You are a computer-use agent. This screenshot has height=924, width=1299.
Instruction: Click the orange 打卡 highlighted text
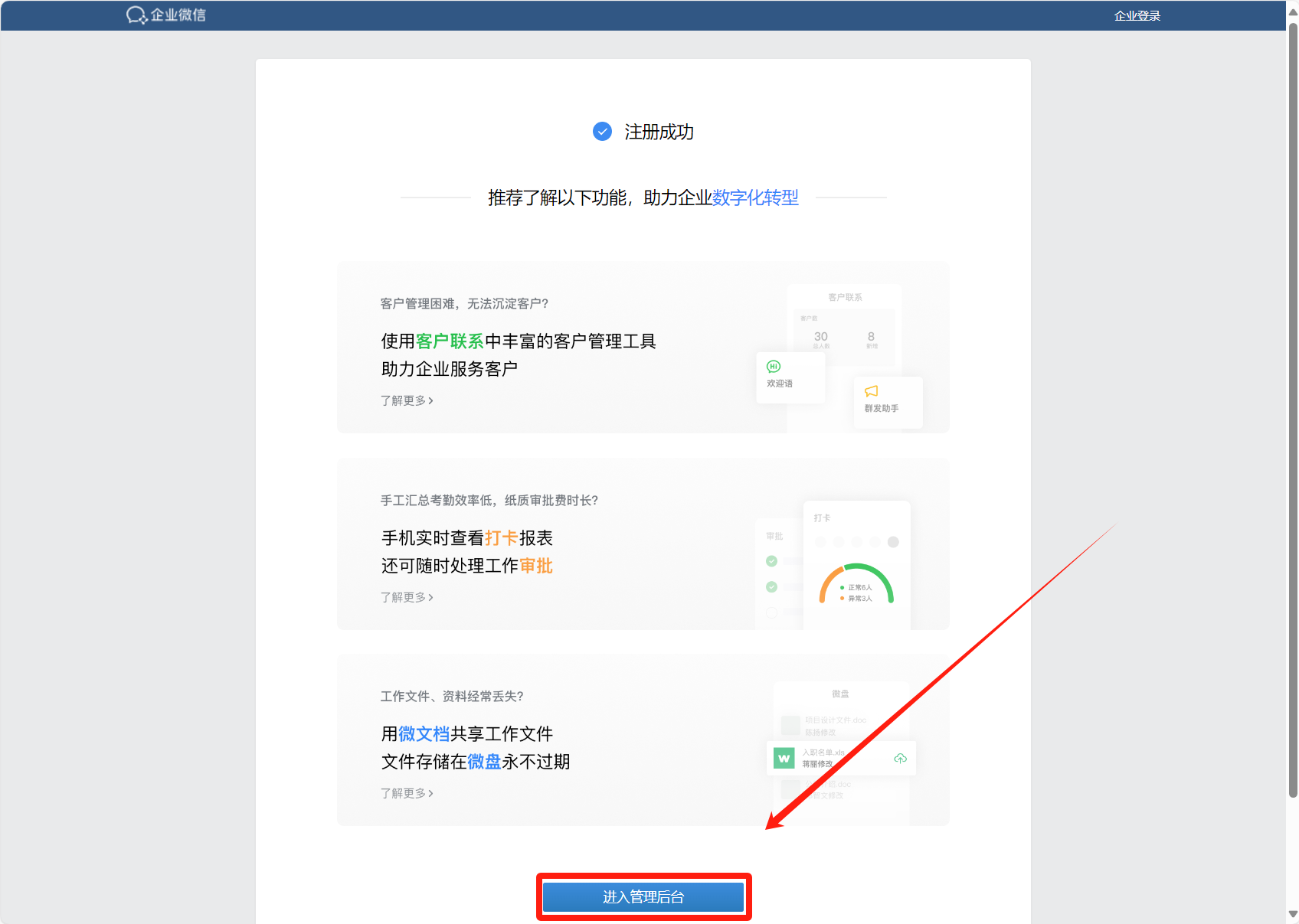[502, 538]
